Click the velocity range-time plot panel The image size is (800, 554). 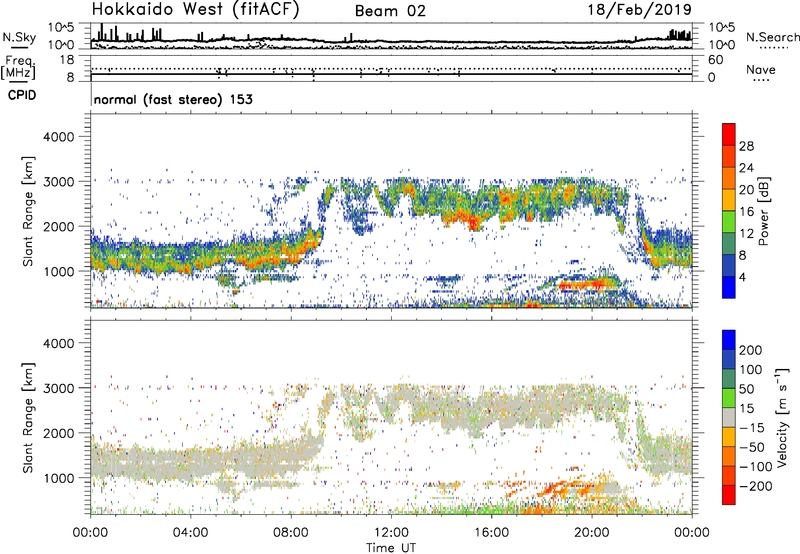click(391, 417)
